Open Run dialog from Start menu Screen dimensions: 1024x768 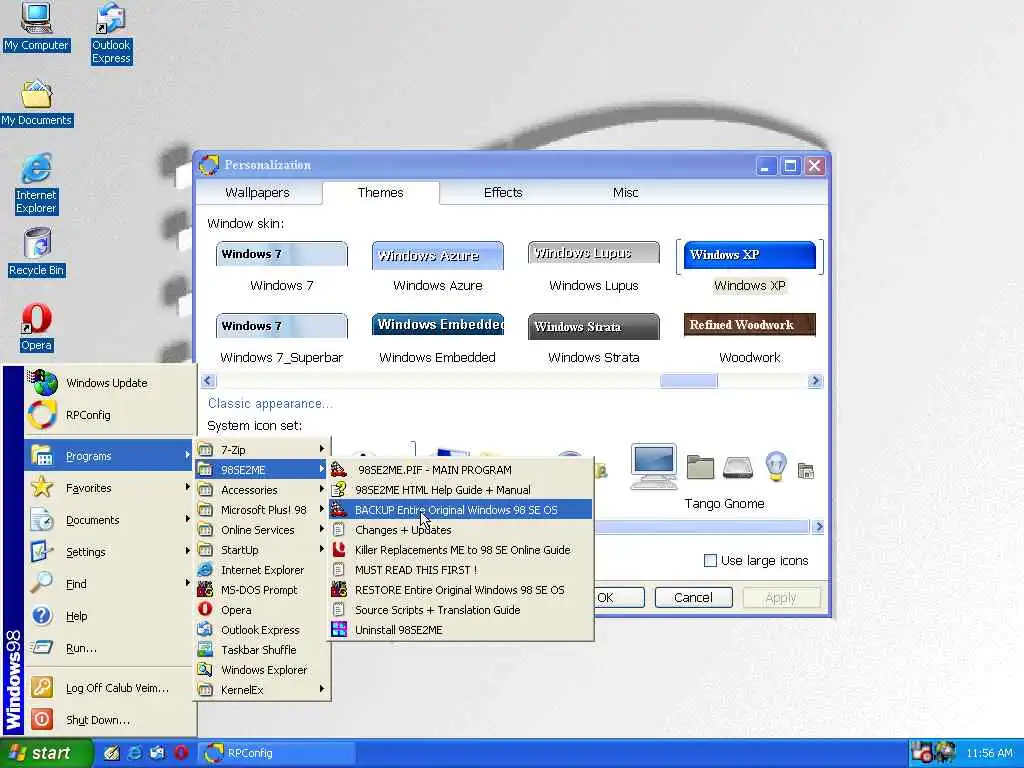click(x=110, y=648)
